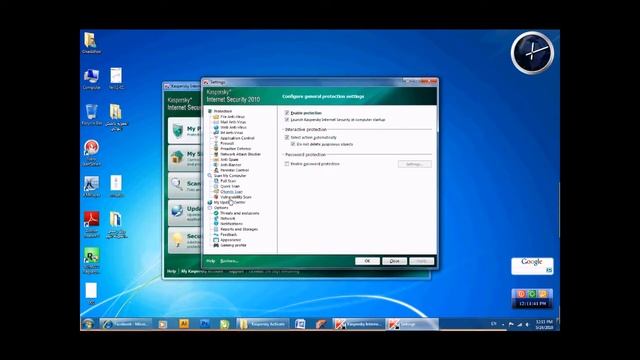Toggle Select action automatically checkbox
This screenshot has width=640, height=360.
click(287, 138)
